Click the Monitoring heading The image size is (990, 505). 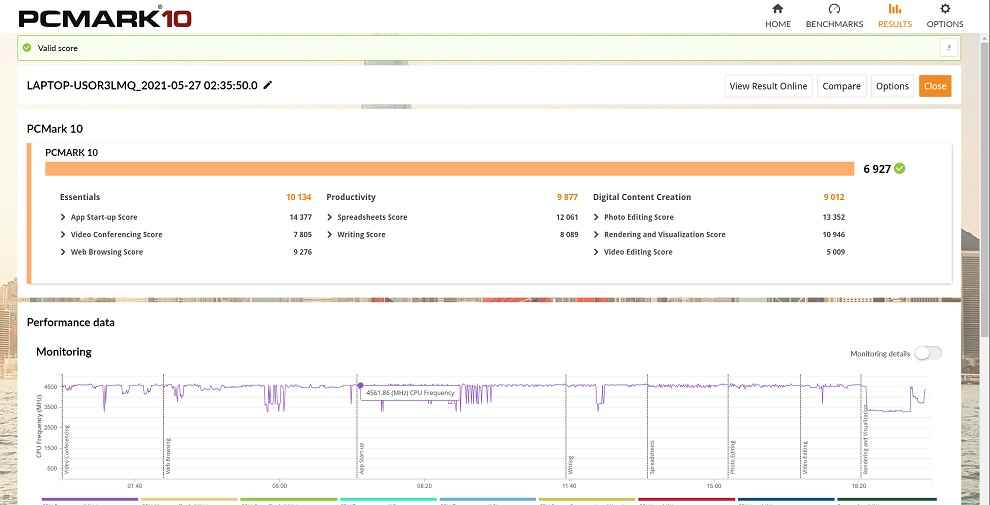pyautogui.click(x=64, y=352)
